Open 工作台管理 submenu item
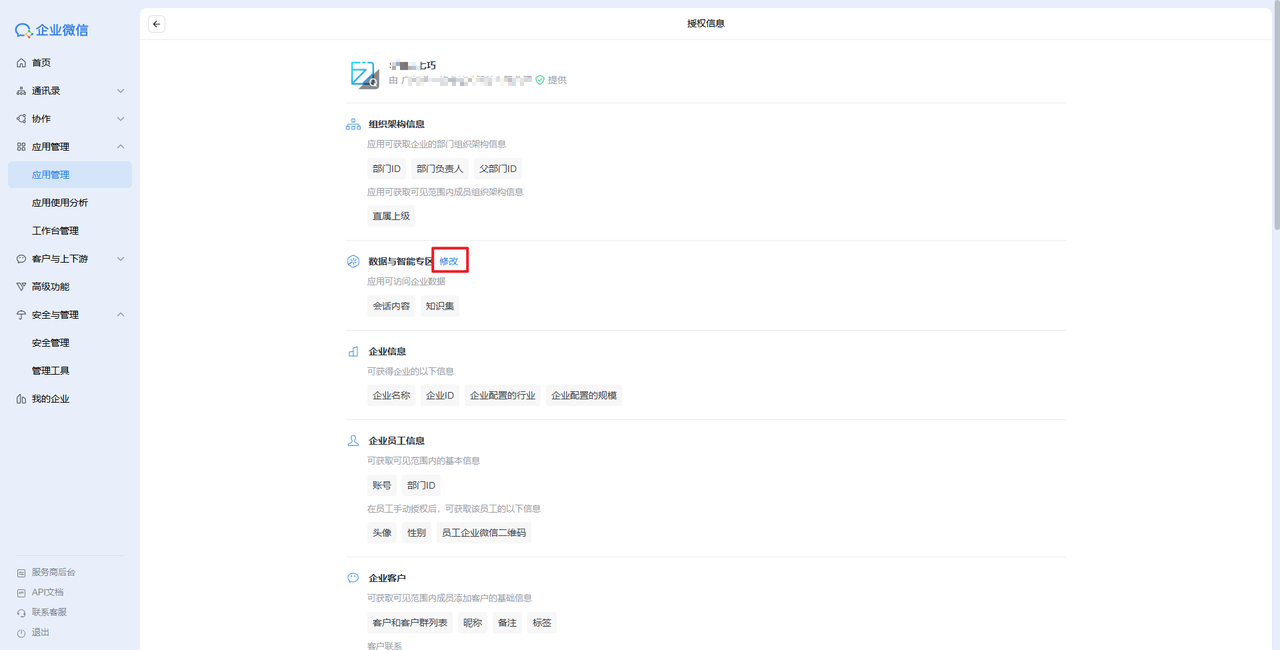 [55, 231]
